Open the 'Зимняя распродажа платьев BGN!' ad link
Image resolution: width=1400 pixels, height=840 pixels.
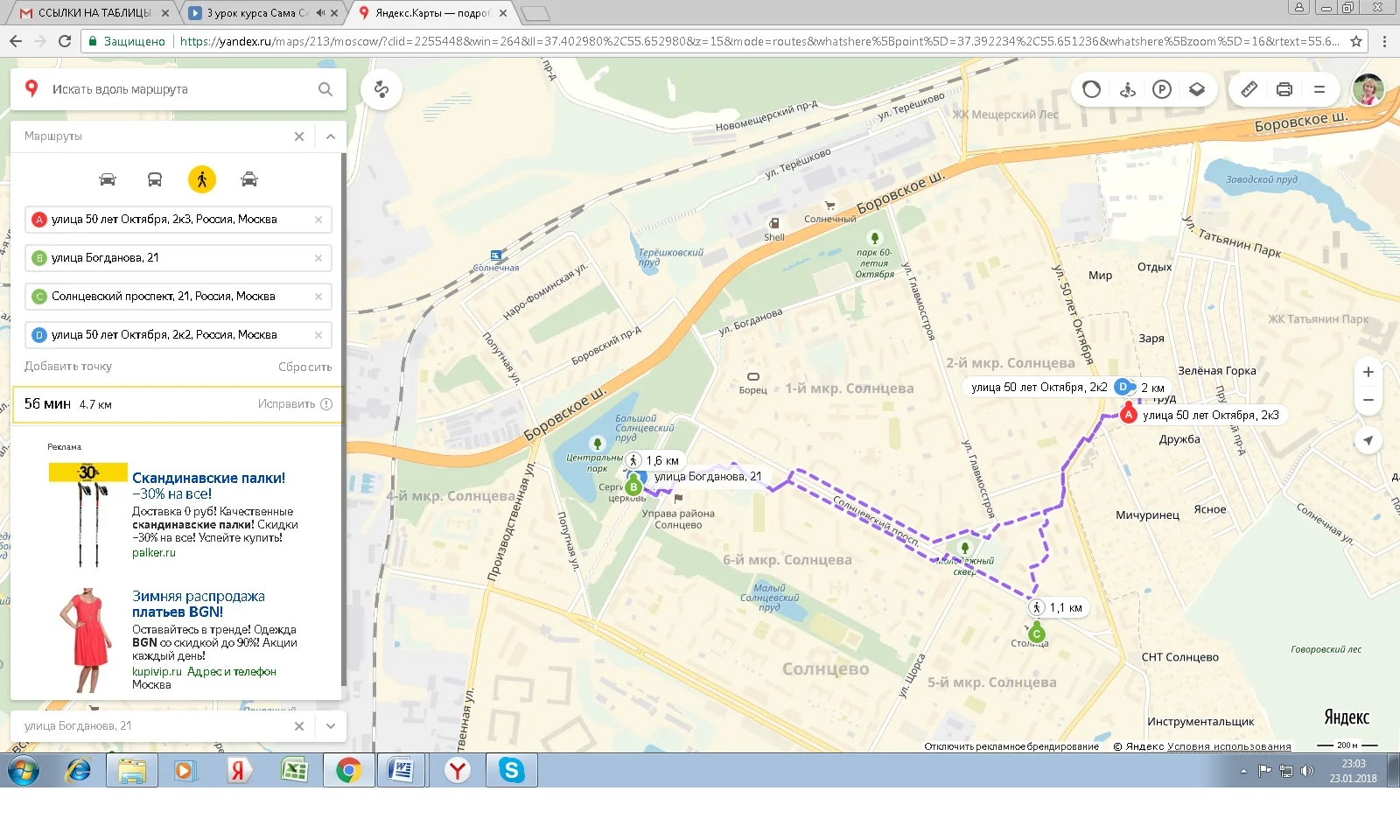click(x=199, y=604)
